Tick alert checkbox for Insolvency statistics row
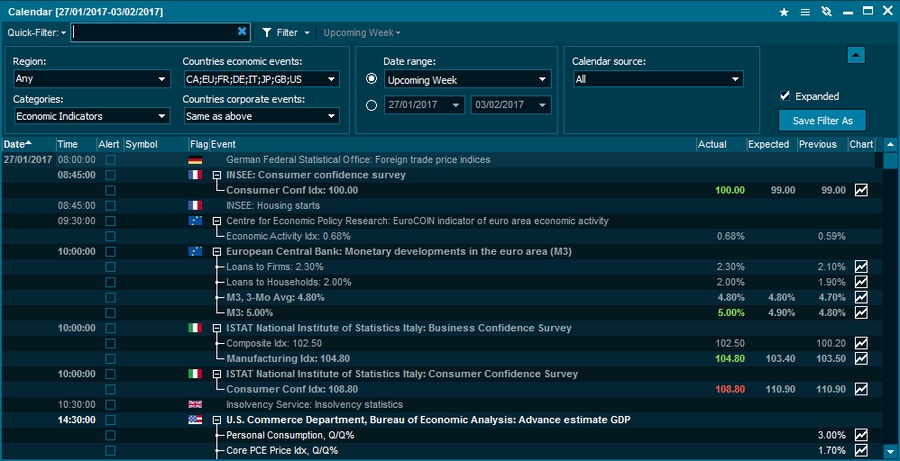 pyautogui.click(x=111, y=404)
